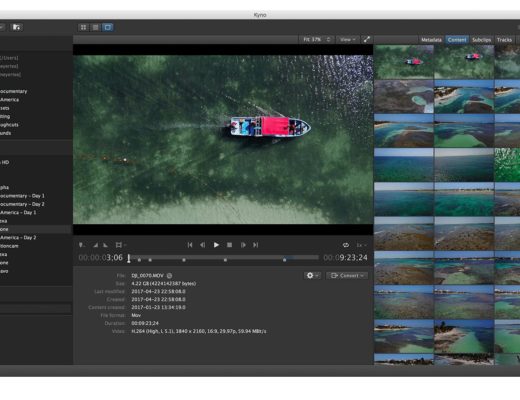This screenshot has height=400, width=520.
Task: Open the gear actions dropdown
Action: 312,275
